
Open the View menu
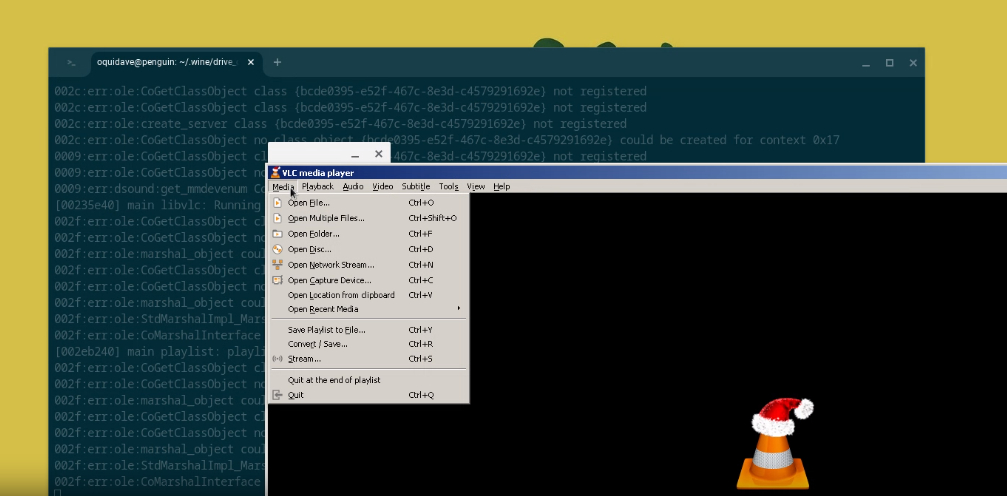click(475, 186)
